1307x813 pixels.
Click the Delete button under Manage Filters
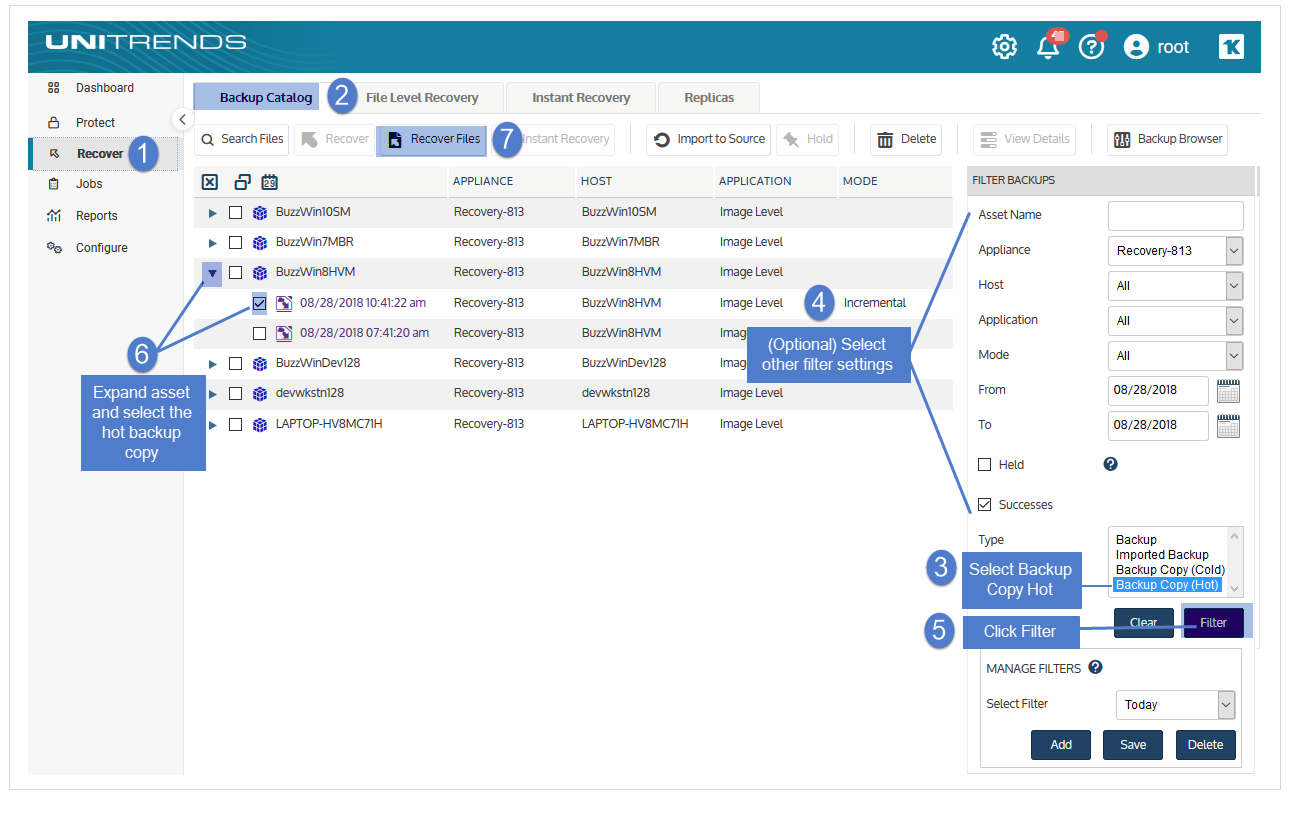tap(1205, 744)
